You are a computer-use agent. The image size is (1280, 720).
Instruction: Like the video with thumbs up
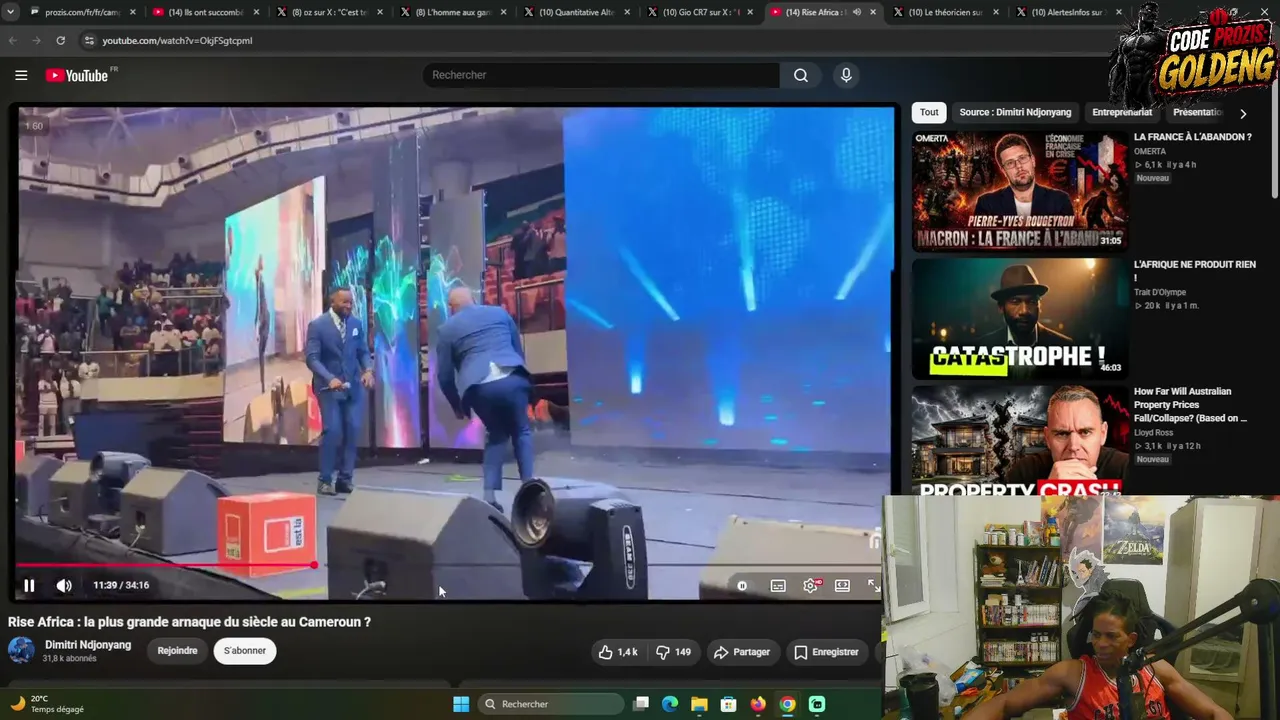click(618, 652)
